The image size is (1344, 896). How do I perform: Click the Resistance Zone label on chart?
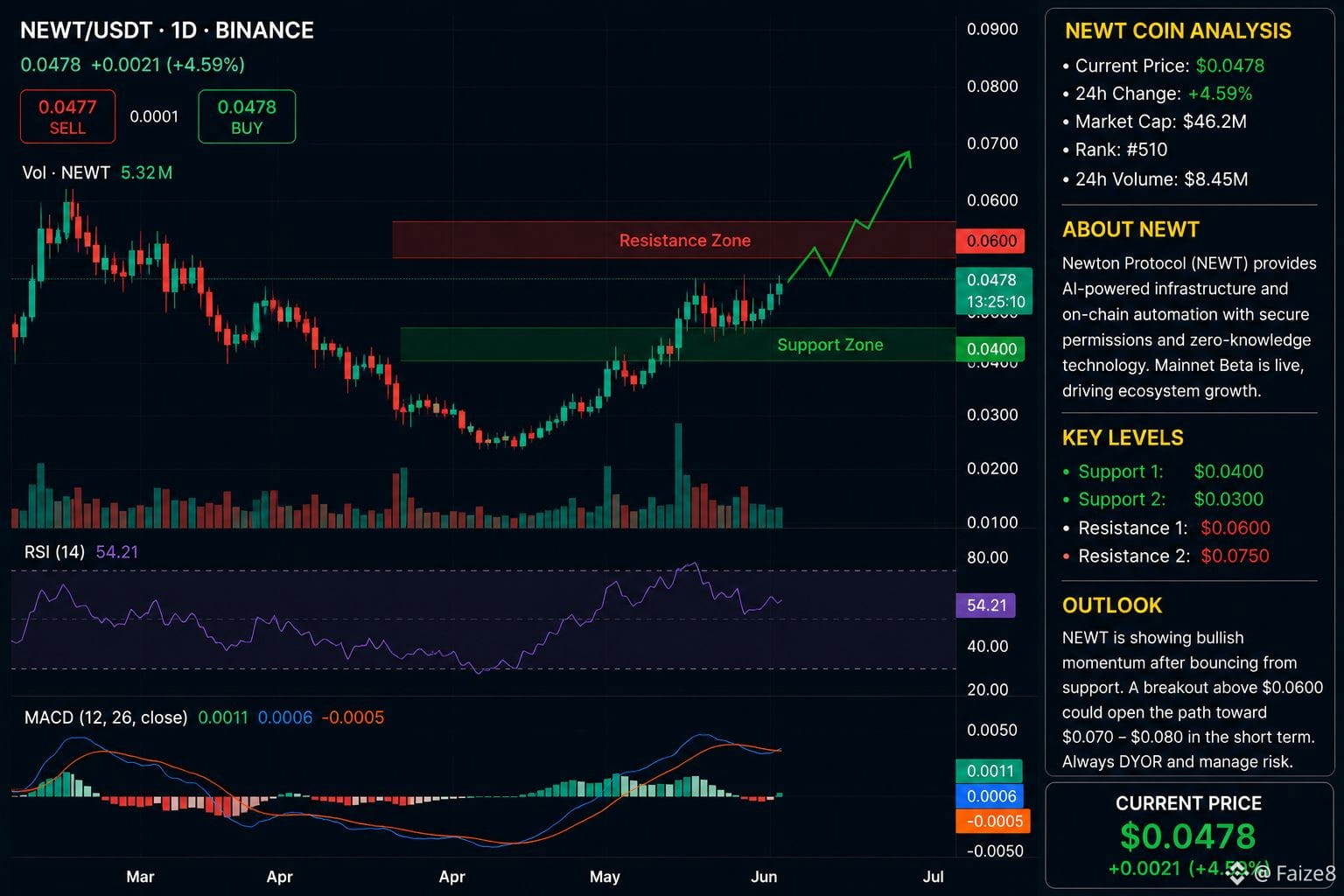[x=685, y=240]
